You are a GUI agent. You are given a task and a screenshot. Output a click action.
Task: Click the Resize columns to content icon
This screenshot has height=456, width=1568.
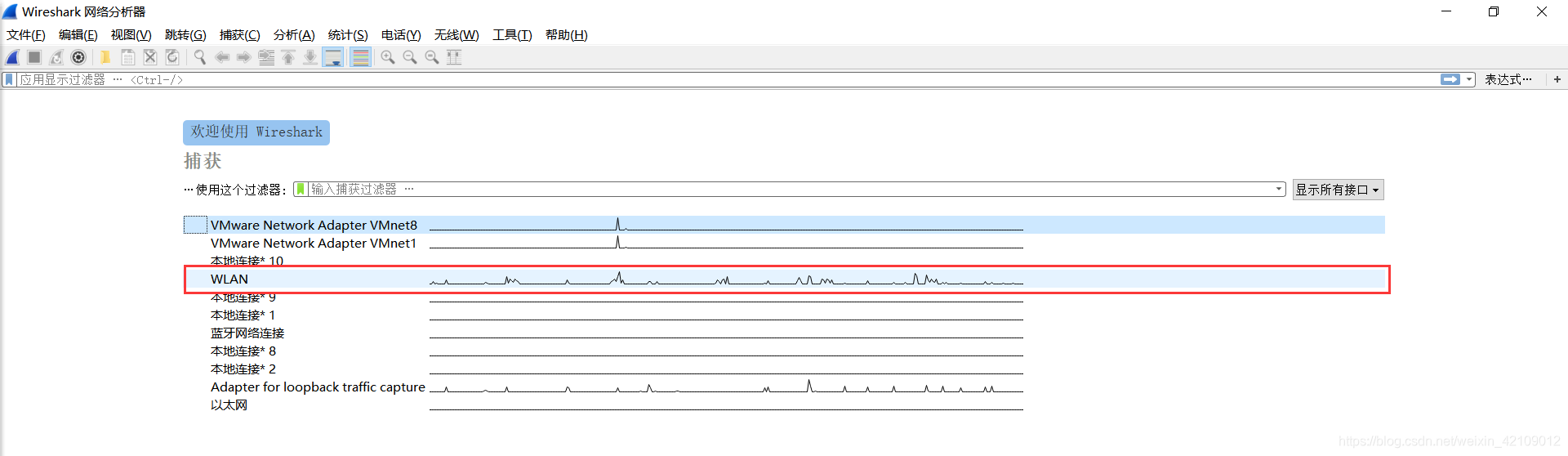[454, 57]
